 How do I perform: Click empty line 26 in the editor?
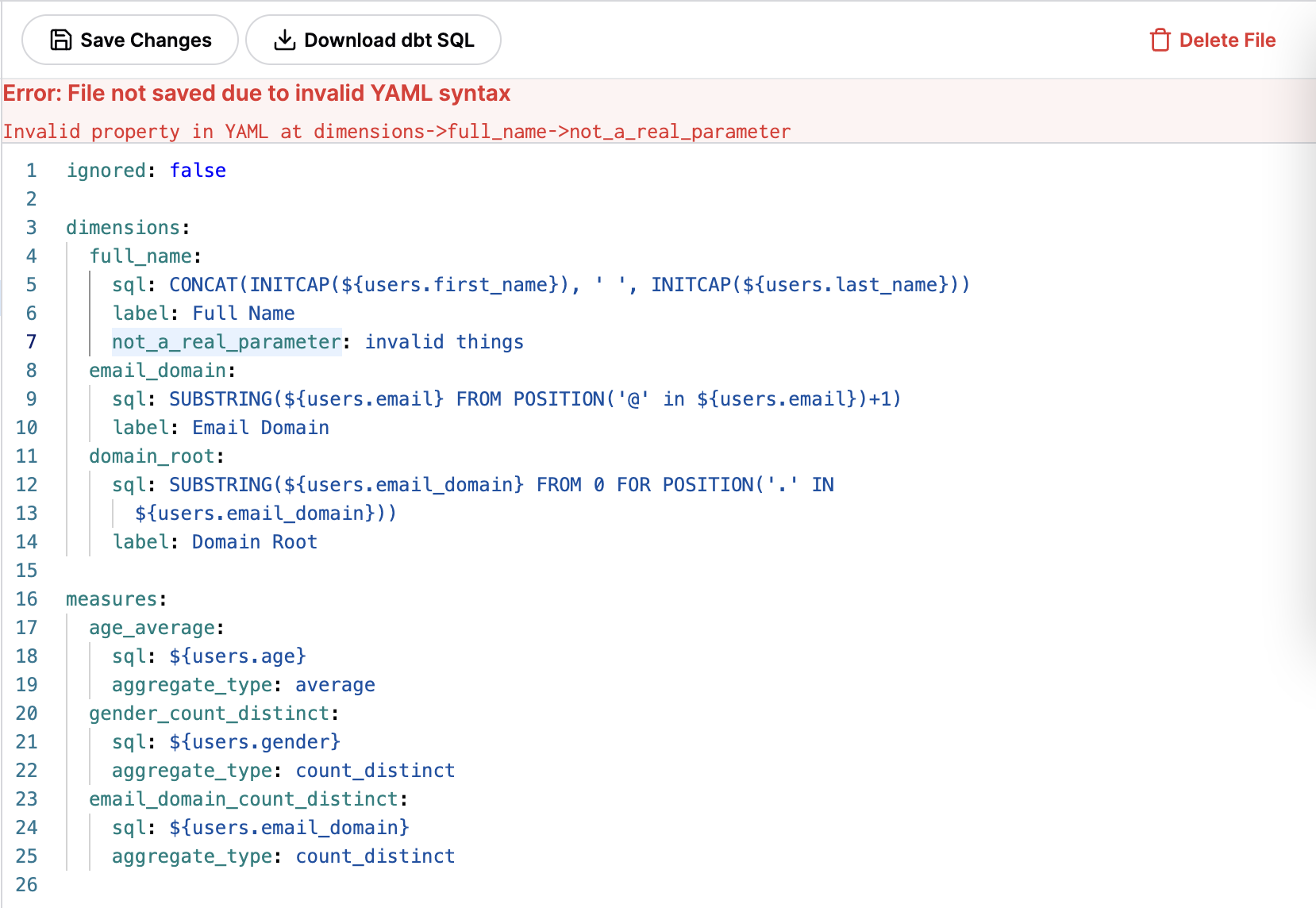(x=317, y=885)
